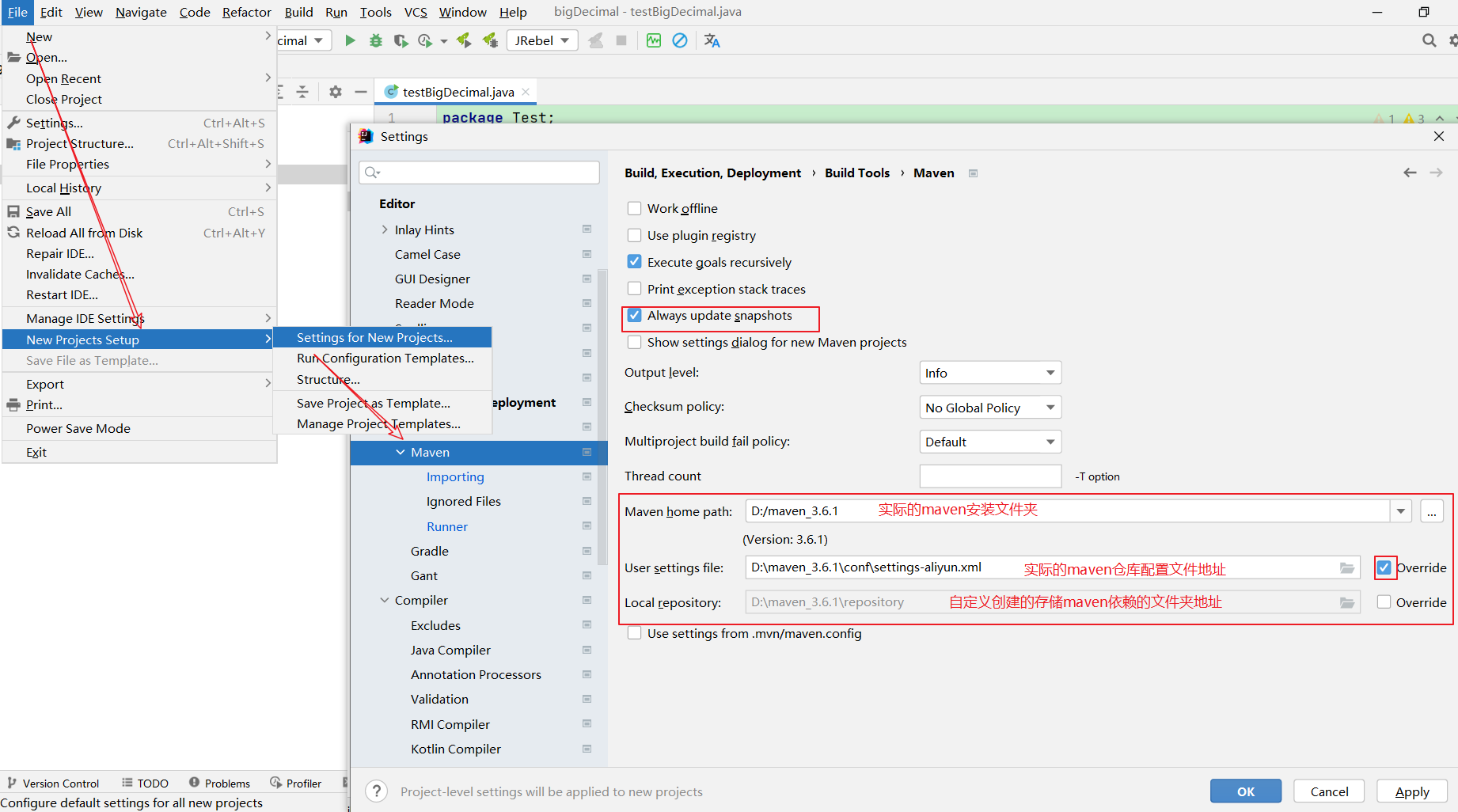Click the blue no-entry circle icon

click(680, 40)
